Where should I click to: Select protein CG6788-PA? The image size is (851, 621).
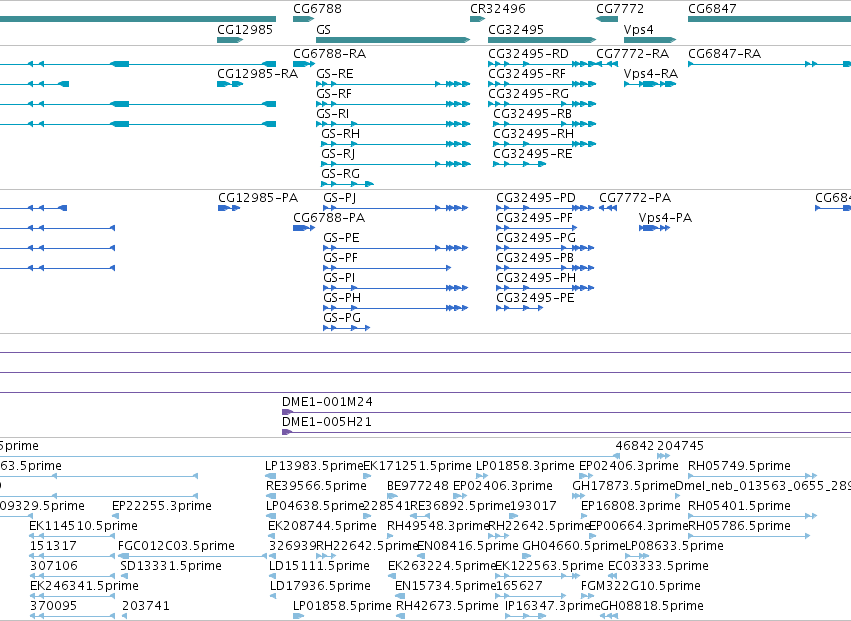(329, 218)
